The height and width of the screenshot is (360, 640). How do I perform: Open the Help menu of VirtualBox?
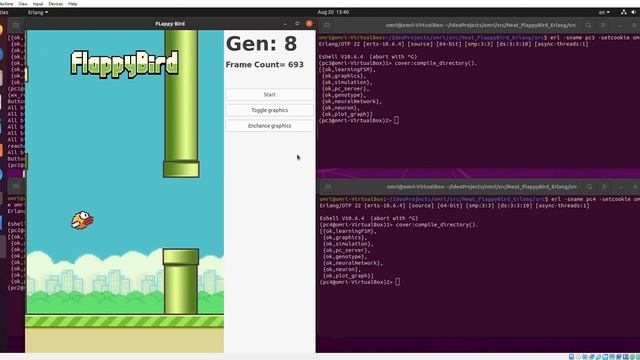tap(73, 4)
